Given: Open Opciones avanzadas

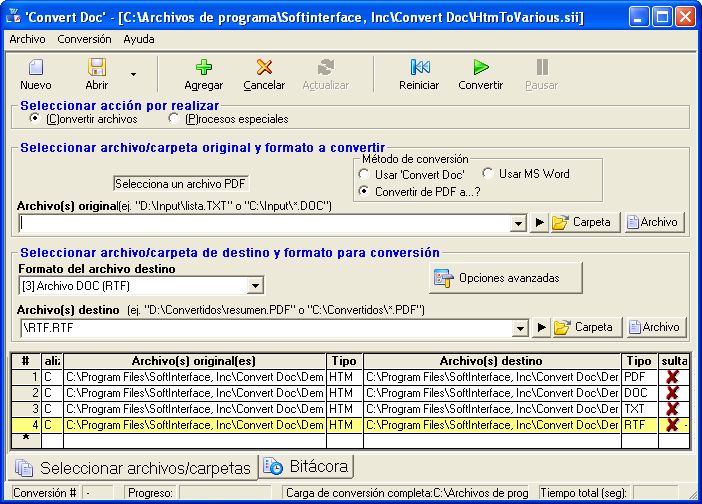Looking at the screenshot, I should [x=505, y=278].
